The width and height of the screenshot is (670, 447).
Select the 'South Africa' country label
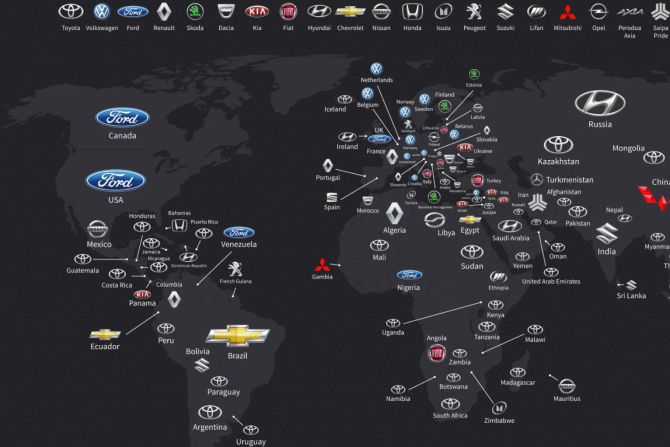point(450,415)
